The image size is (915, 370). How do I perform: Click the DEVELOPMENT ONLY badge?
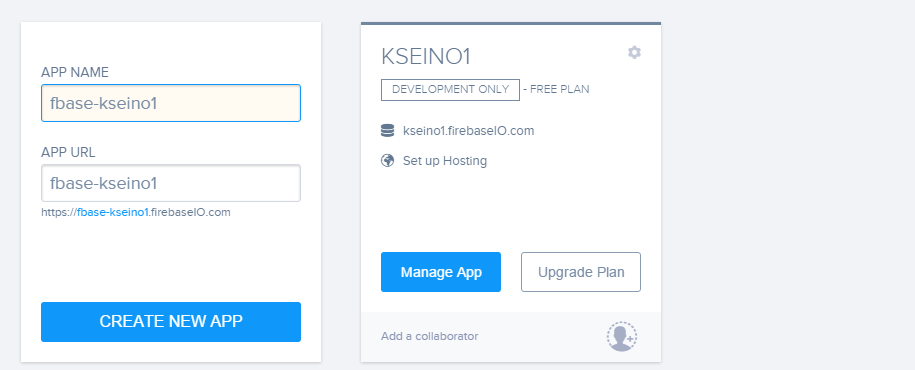[x=450, y=90]
